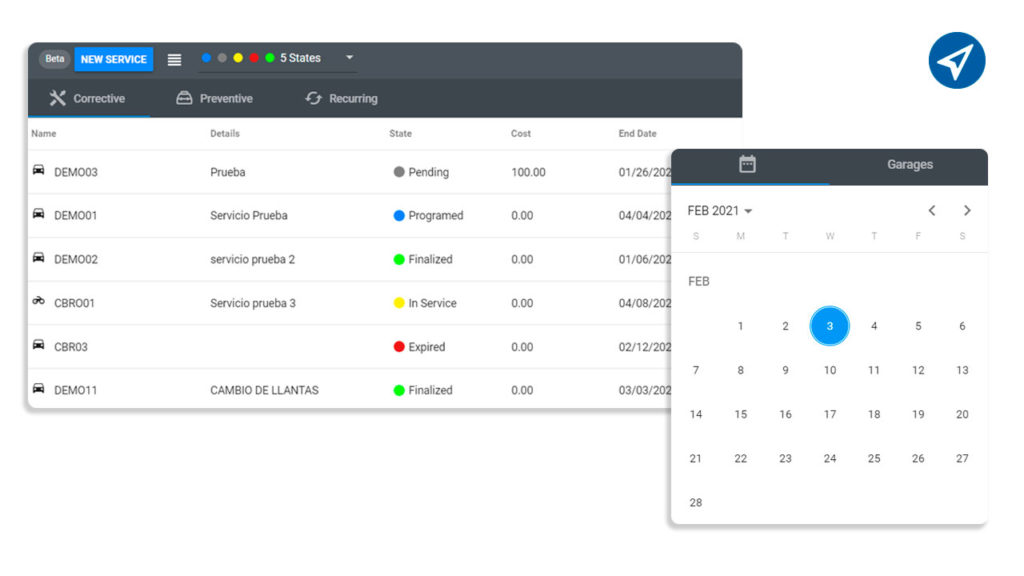The width and height of the screenshot is (1024, 576).
Task: Open the DEMO01 Servicio Prueba row
Action: point(352,216)
